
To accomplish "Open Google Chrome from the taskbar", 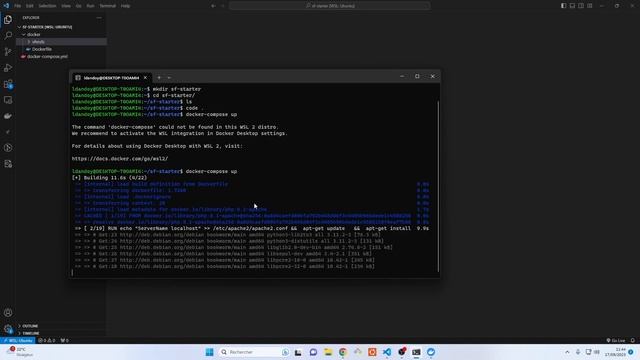I will coord(342,352).
